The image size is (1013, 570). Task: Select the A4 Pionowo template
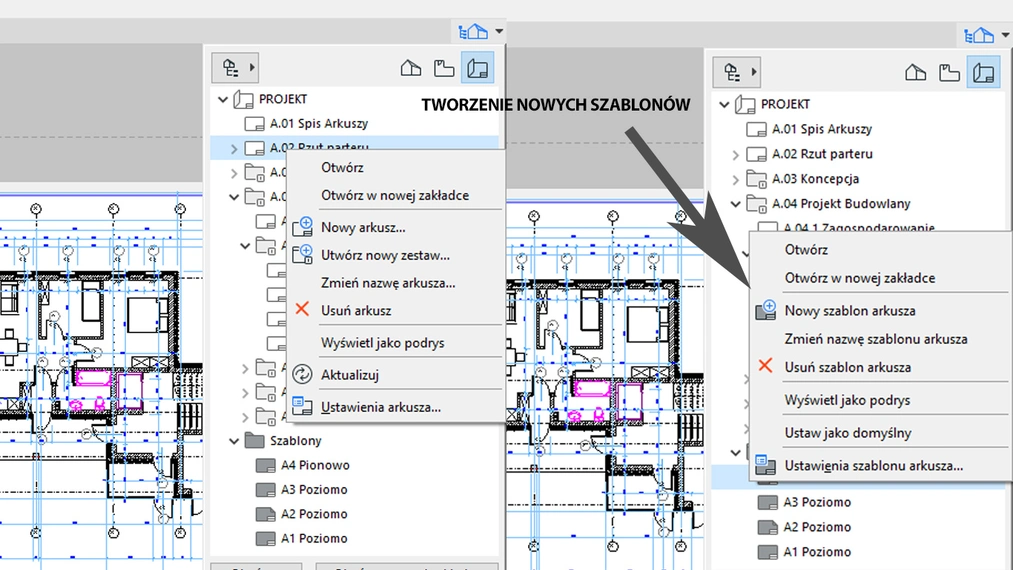[315, 465]
